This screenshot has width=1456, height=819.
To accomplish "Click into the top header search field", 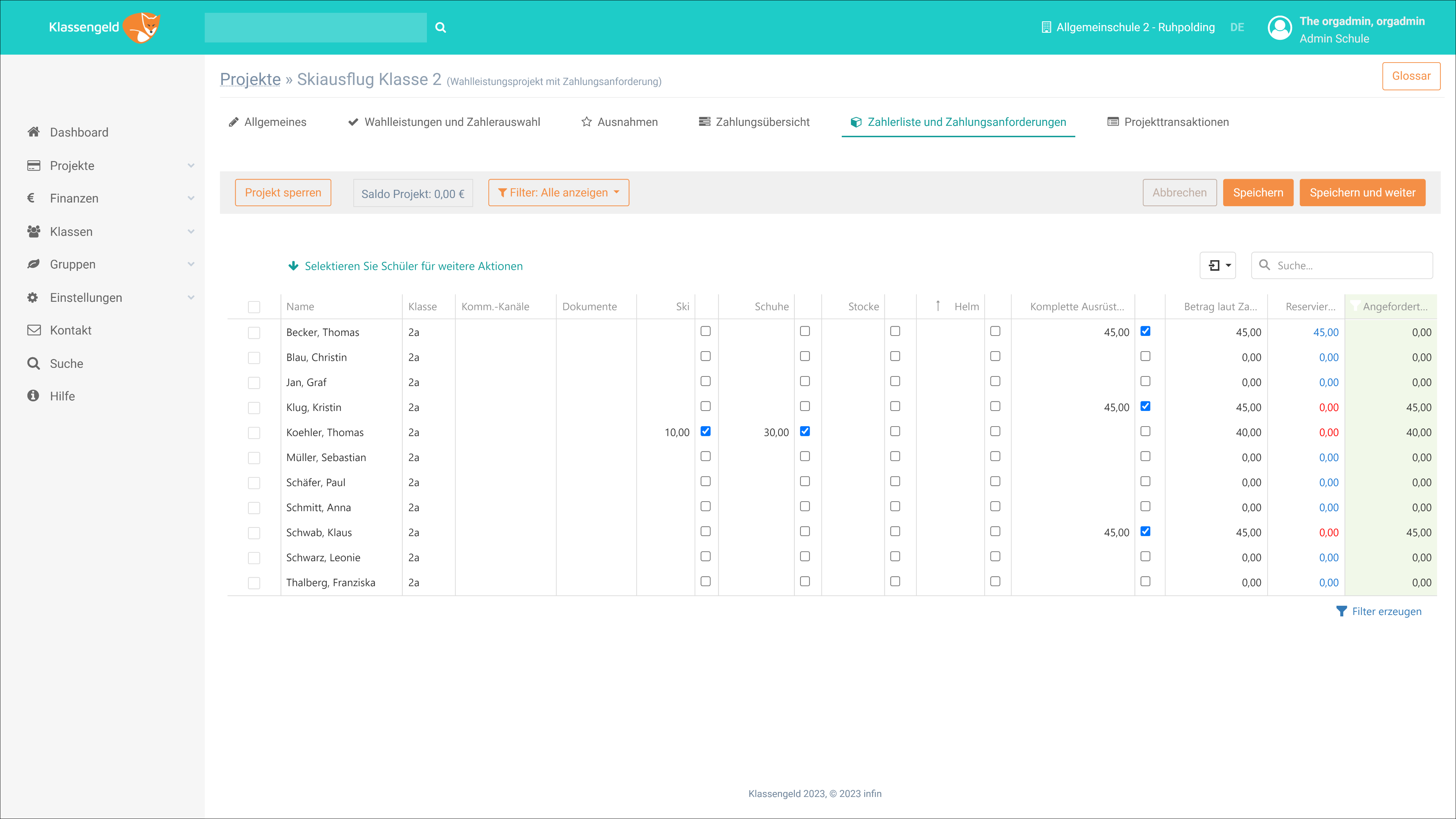I will point(315,27).
